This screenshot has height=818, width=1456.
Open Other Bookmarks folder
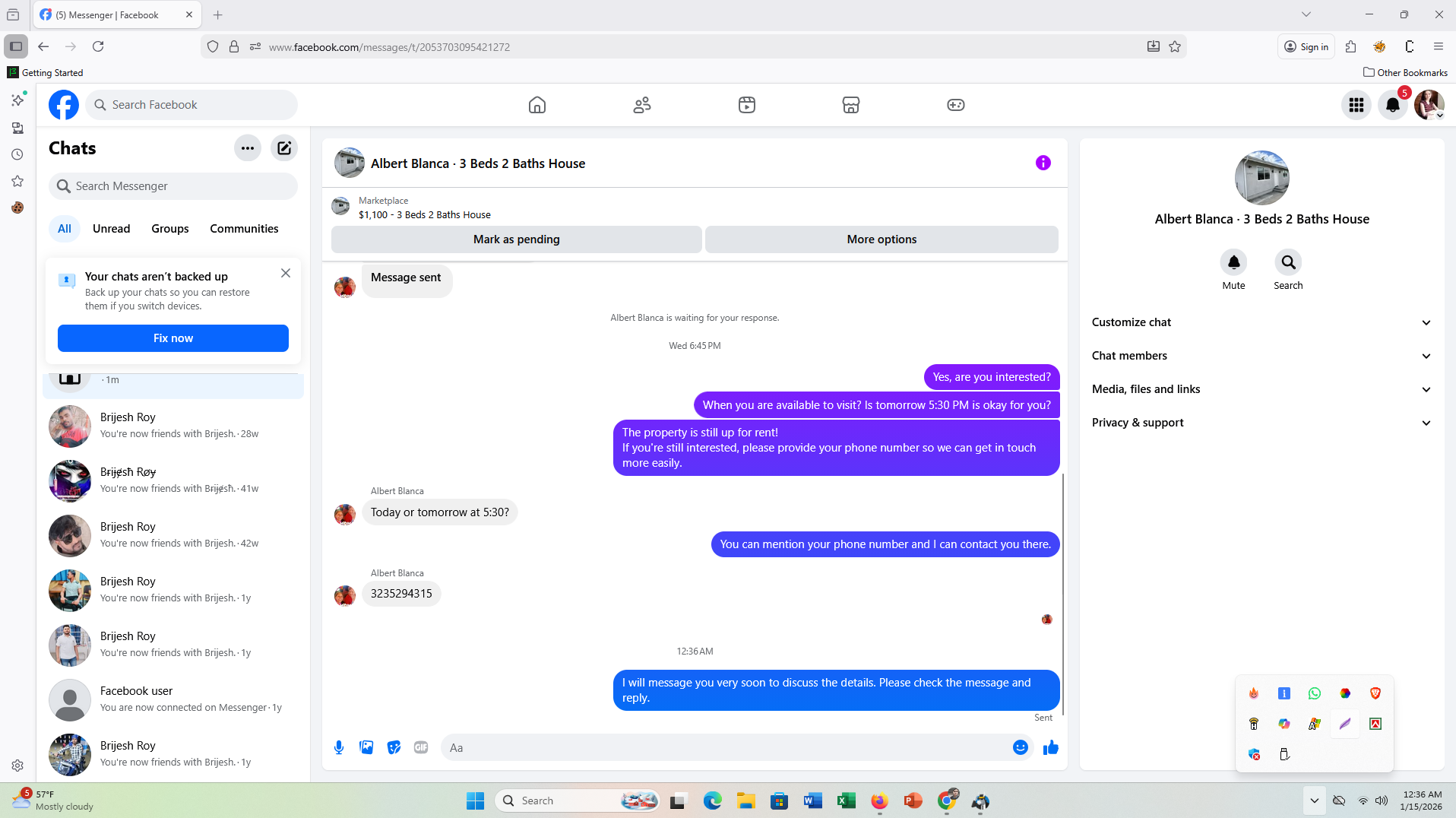pyautogui.click(x=1405, y=73)
